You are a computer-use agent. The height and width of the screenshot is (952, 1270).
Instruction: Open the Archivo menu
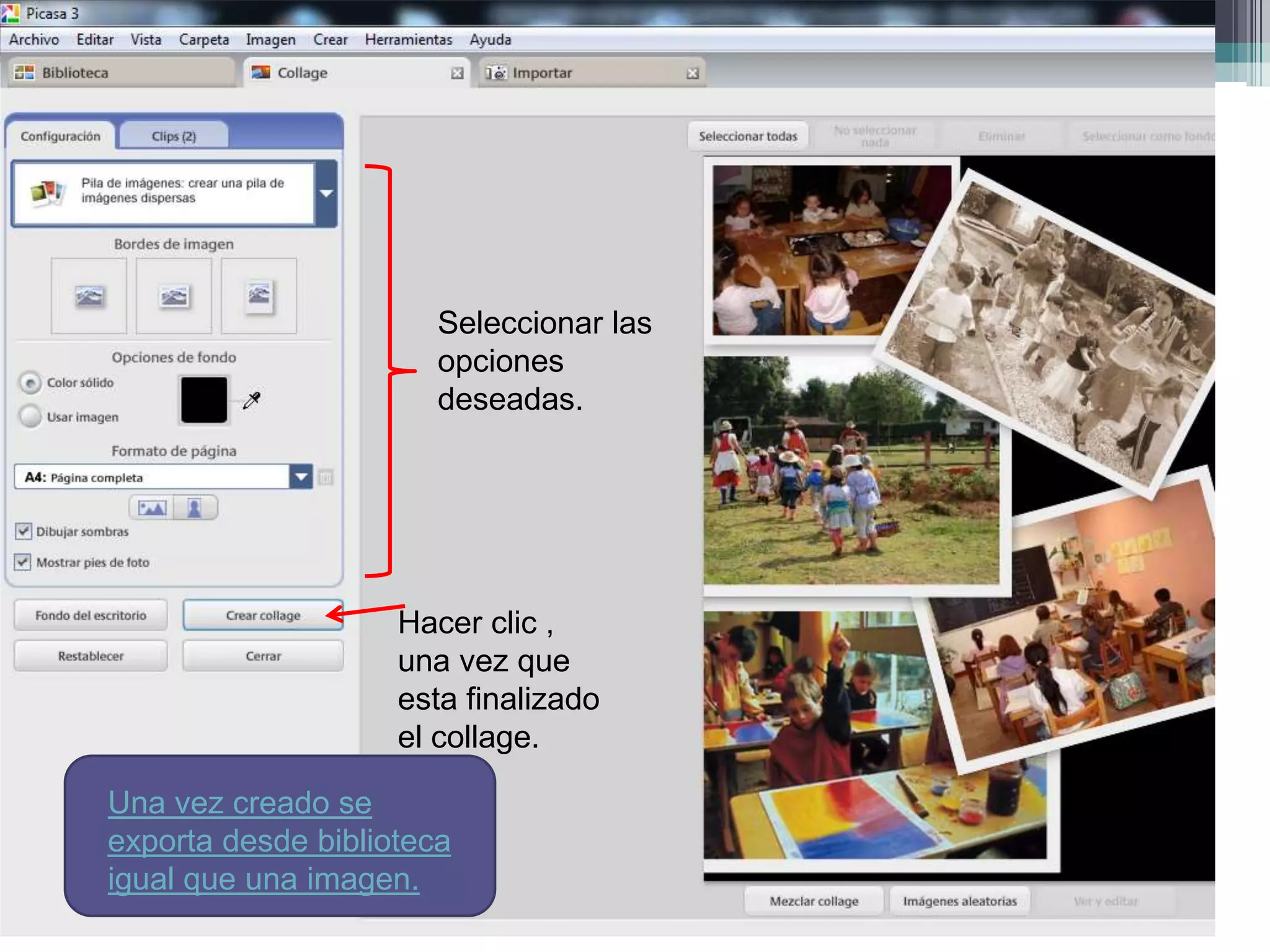coord(34,40)
